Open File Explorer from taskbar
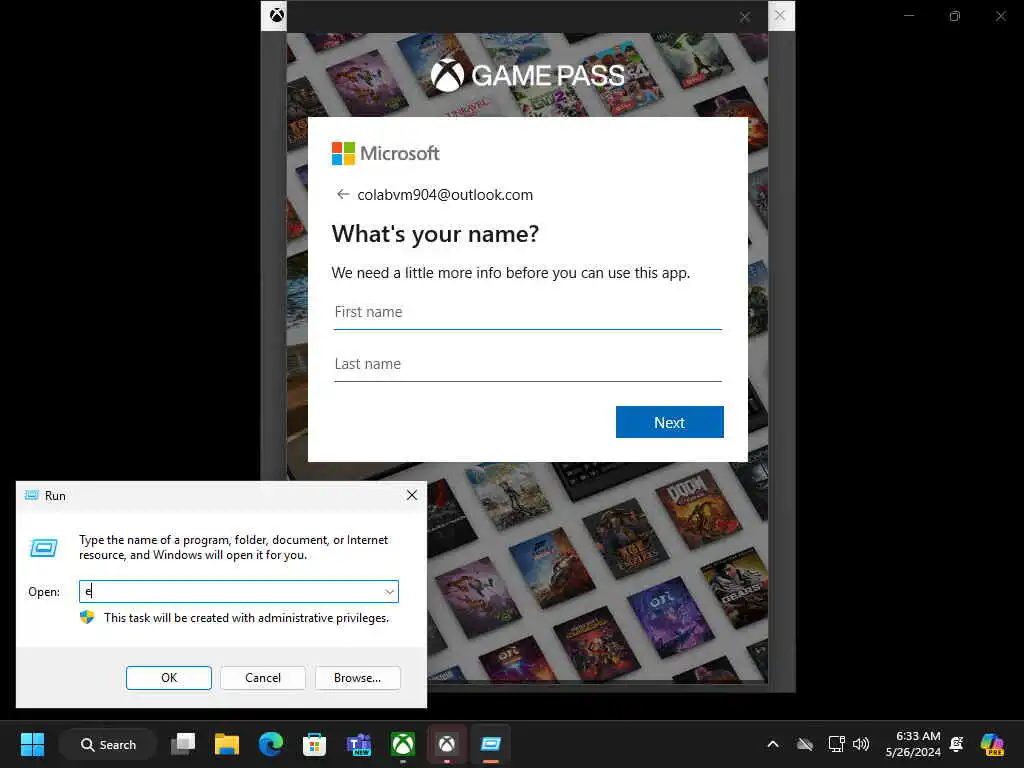The height and width of the screenshot is (768, 1024). point(227,744)
